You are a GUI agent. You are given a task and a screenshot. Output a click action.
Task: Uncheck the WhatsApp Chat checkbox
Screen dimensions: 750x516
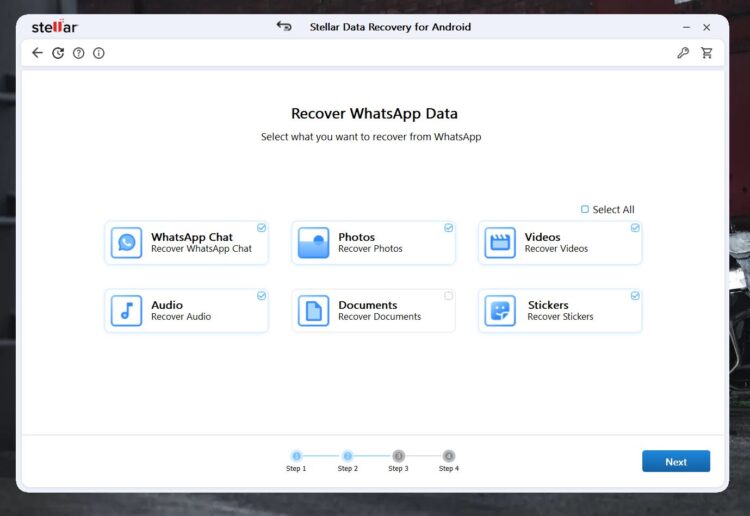tap(262, 228)
